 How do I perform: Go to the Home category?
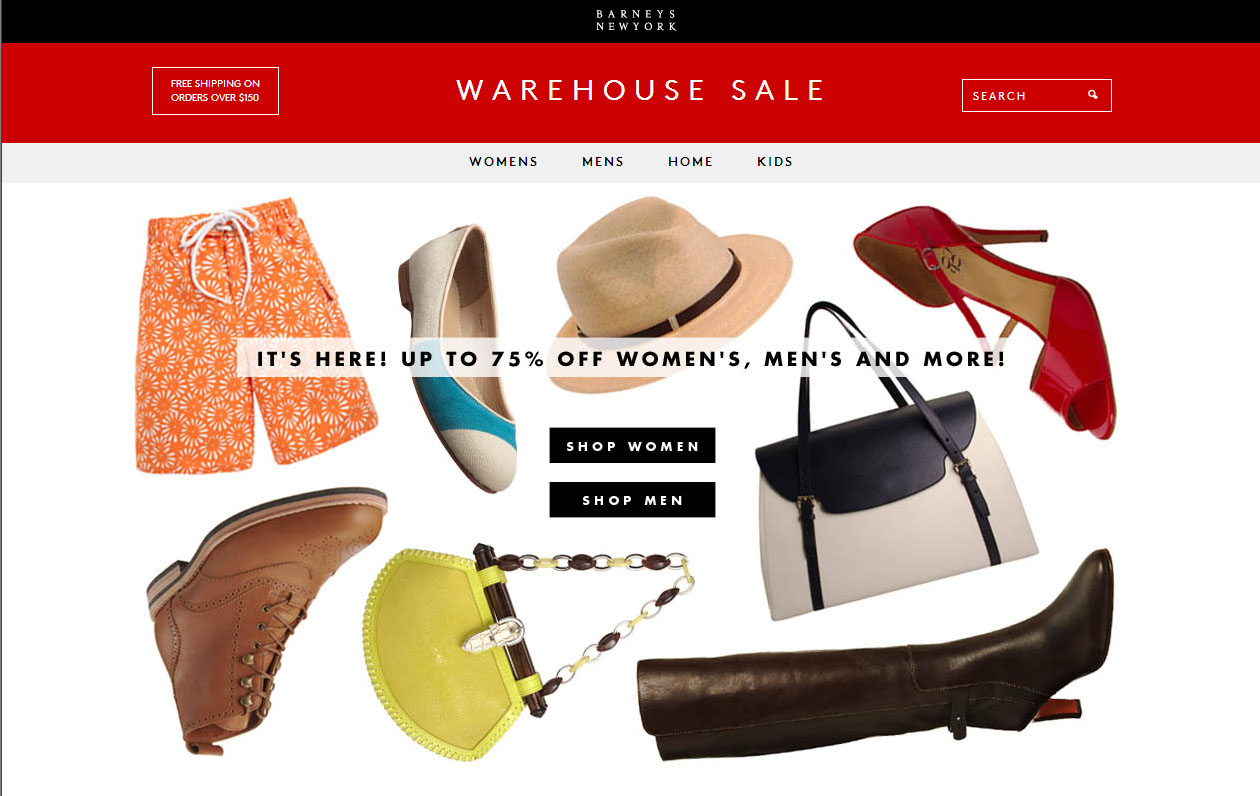pos(690,161)
